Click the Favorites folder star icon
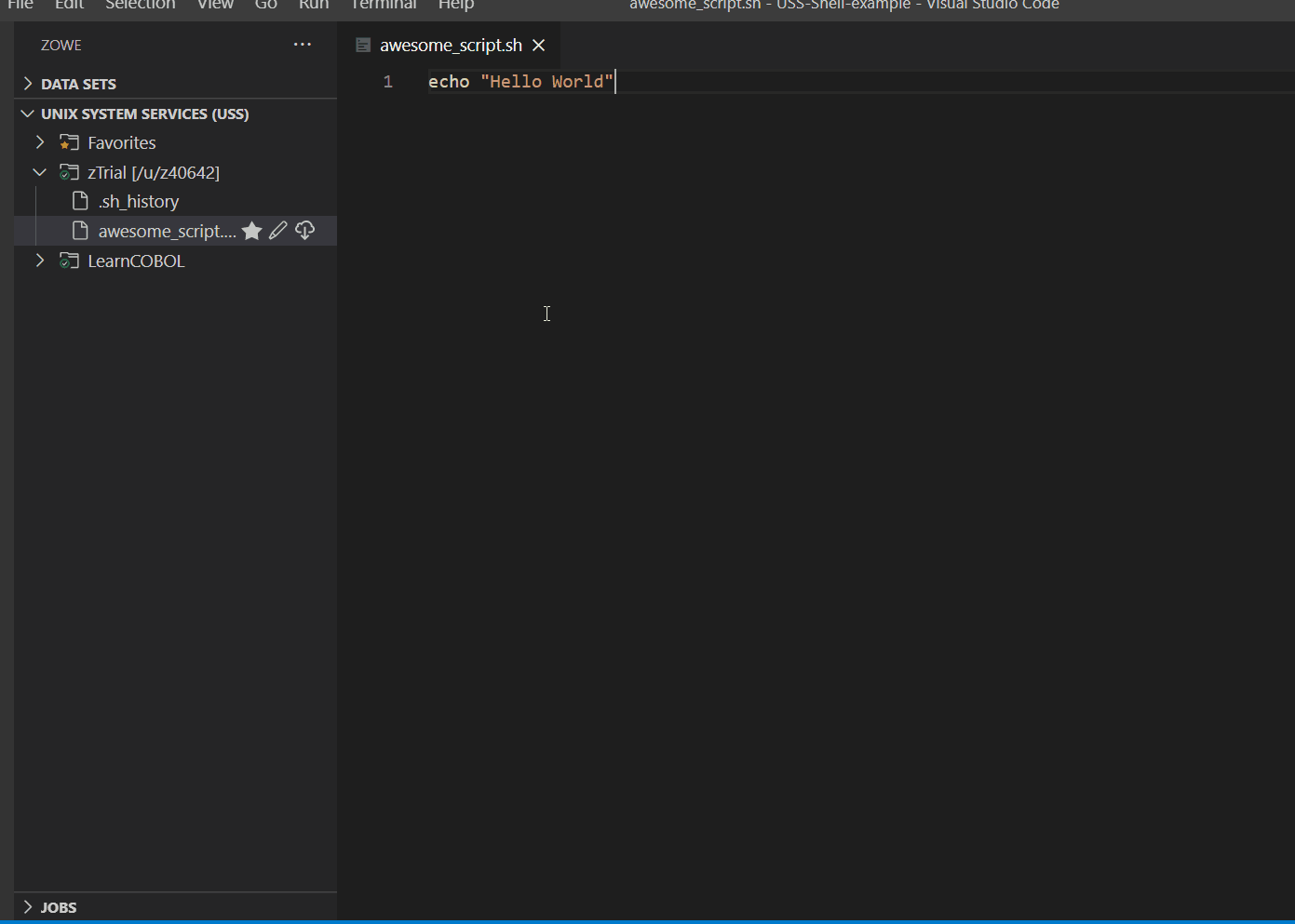Screen dimensions: 1295x924 [69, 142]
